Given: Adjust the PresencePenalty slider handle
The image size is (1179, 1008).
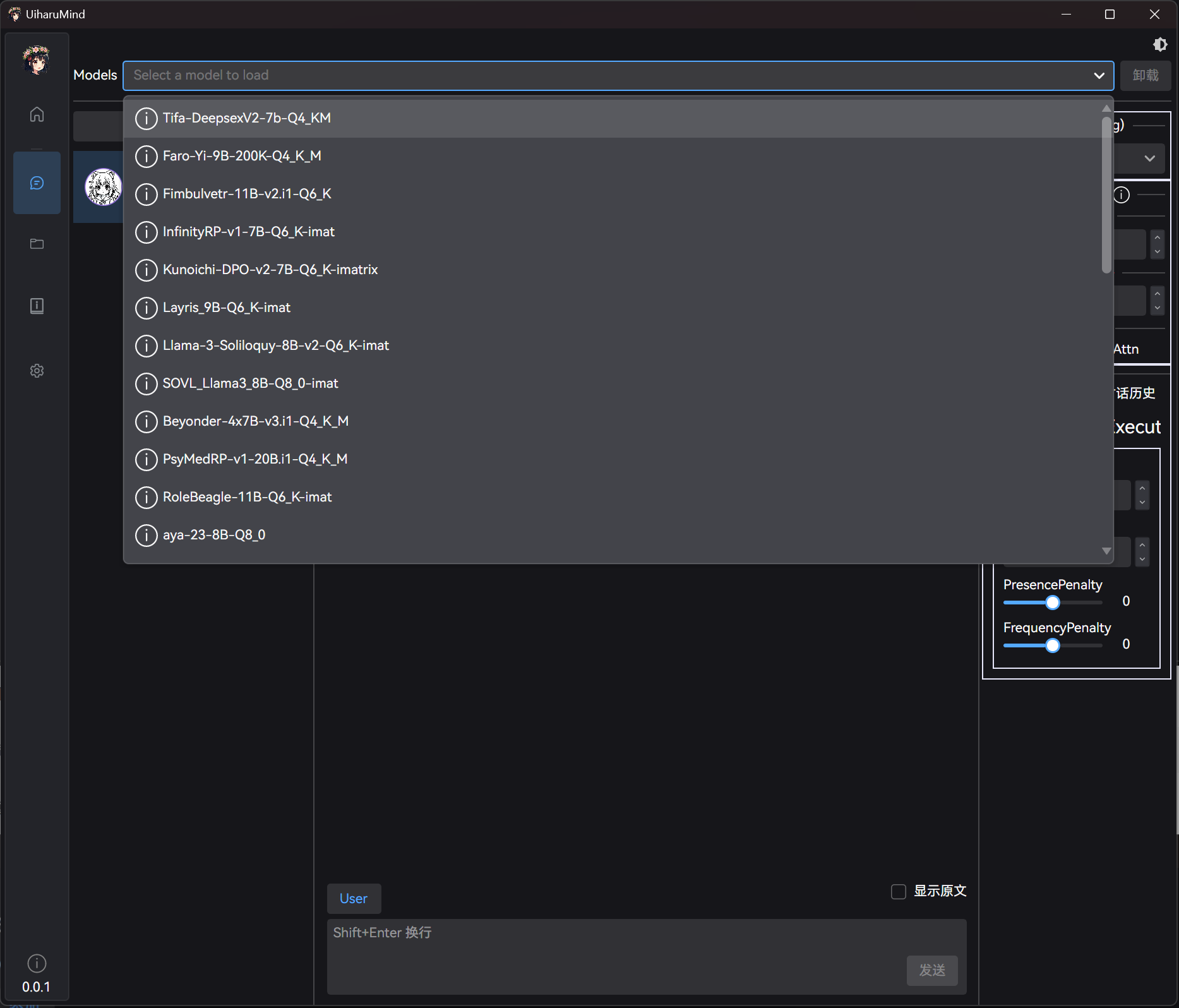Looking at the screenshot, I should pos(1052,603).
